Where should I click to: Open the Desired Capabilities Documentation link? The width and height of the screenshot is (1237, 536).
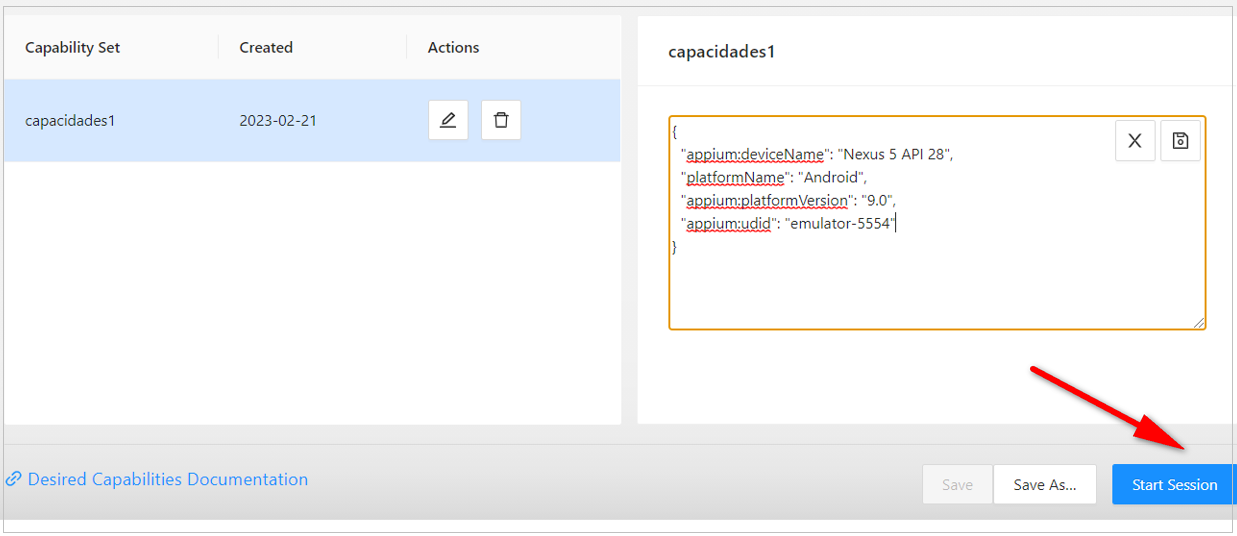[167, 479]
